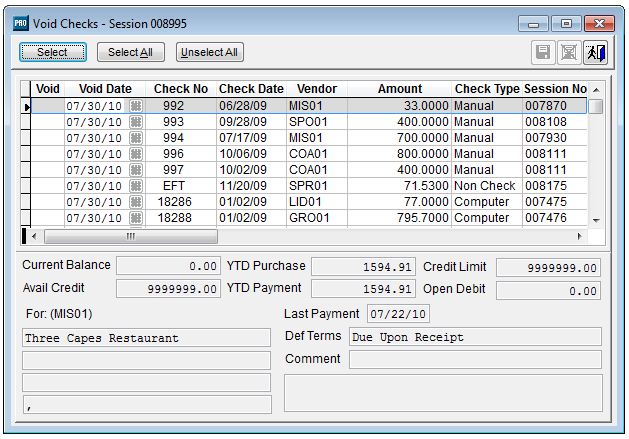Screen dimensions: 629x439
Task: Toggle Void cell for check 993
Action: pyautogui.click(x=48, y=122)
